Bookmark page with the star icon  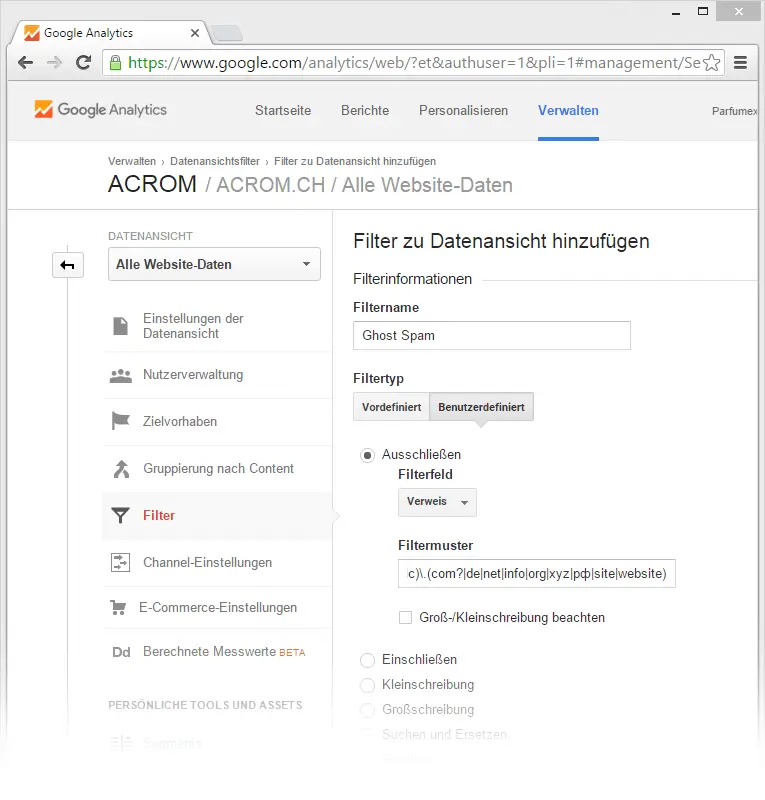712,62
